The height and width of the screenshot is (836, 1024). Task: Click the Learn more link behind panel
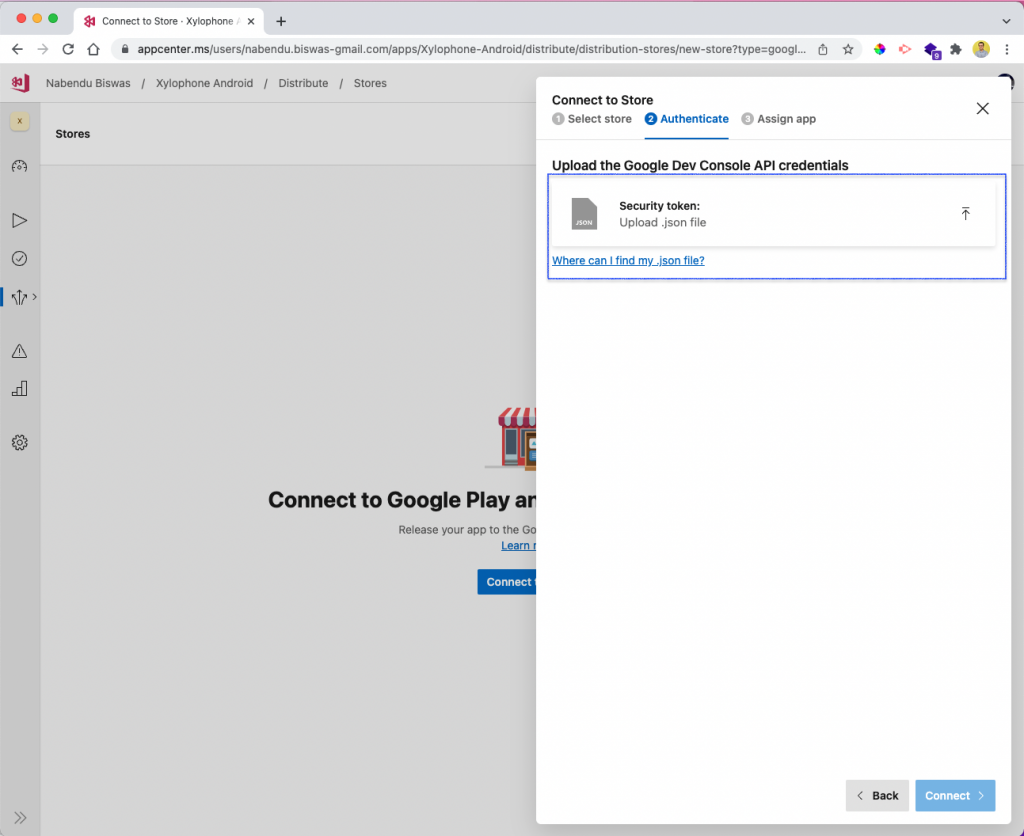519,546
